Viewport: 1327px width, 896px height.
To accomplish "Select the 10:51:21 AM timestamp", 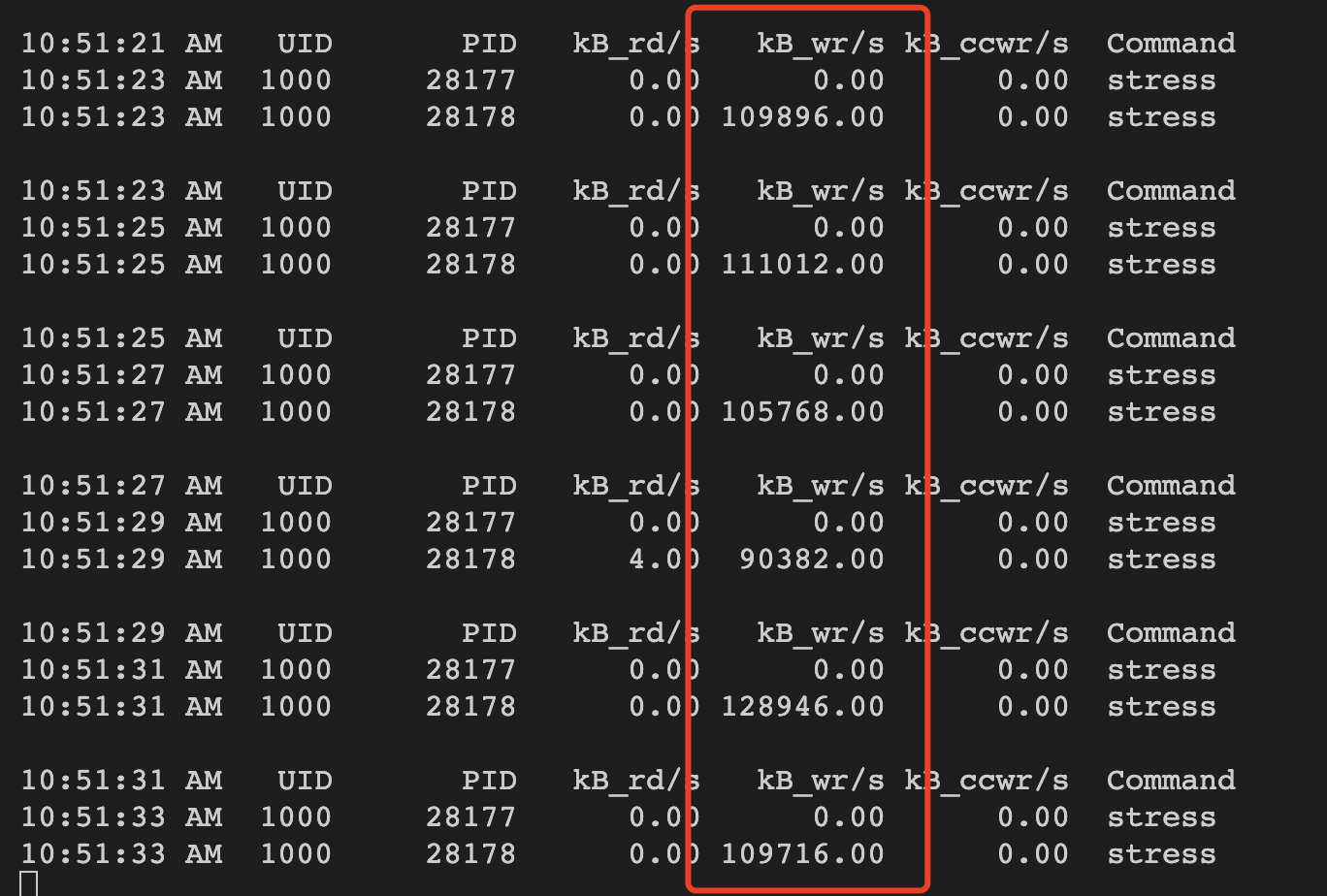I will point(121,44).
